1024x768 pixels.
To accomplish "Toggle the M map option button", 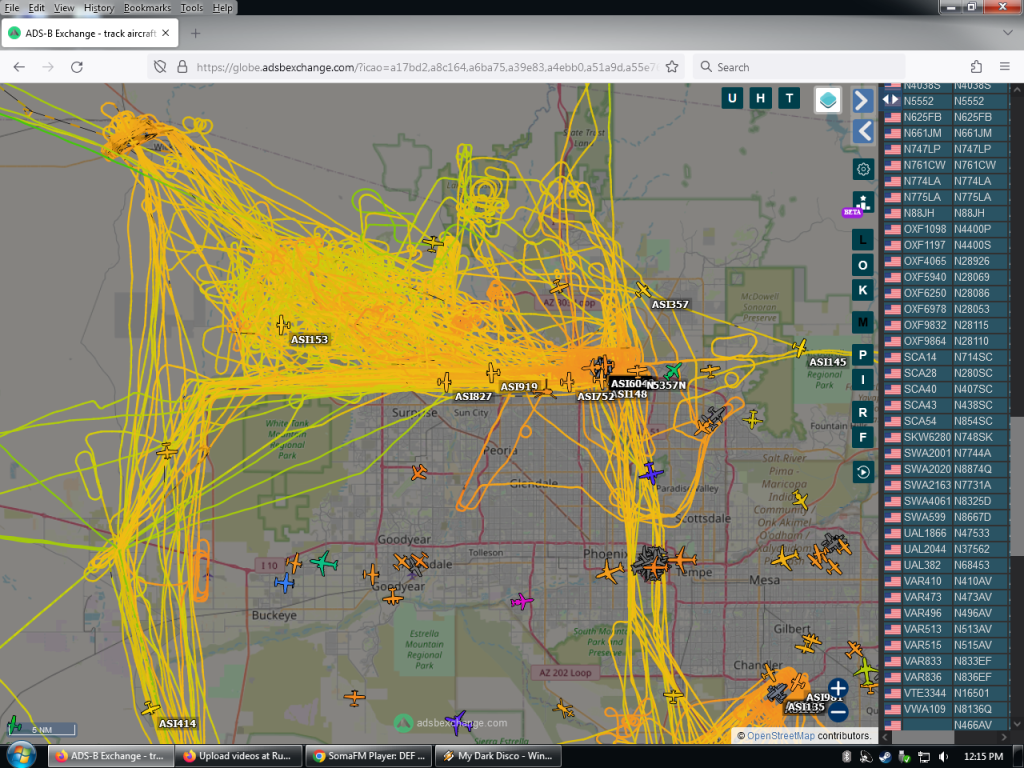I will [x=863, y=322].
